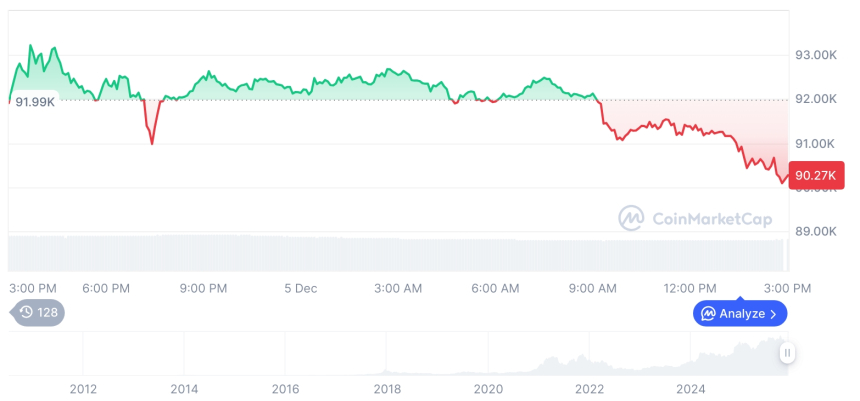Click the 5 Dec date axis label
860x401 pixels.
pos(300,288)
